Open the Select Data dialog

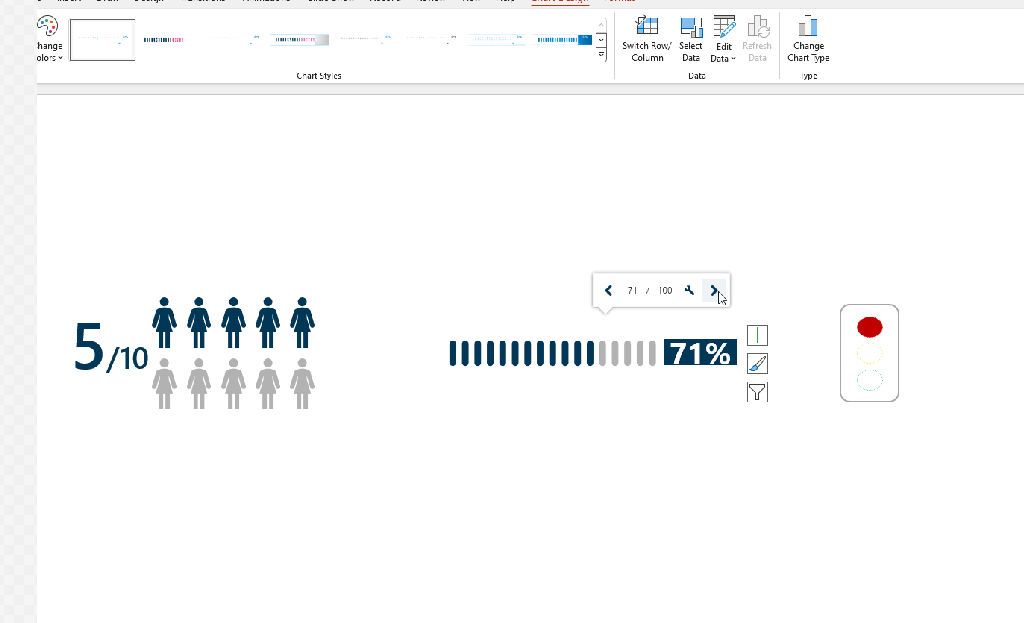(x=691, y=38)
